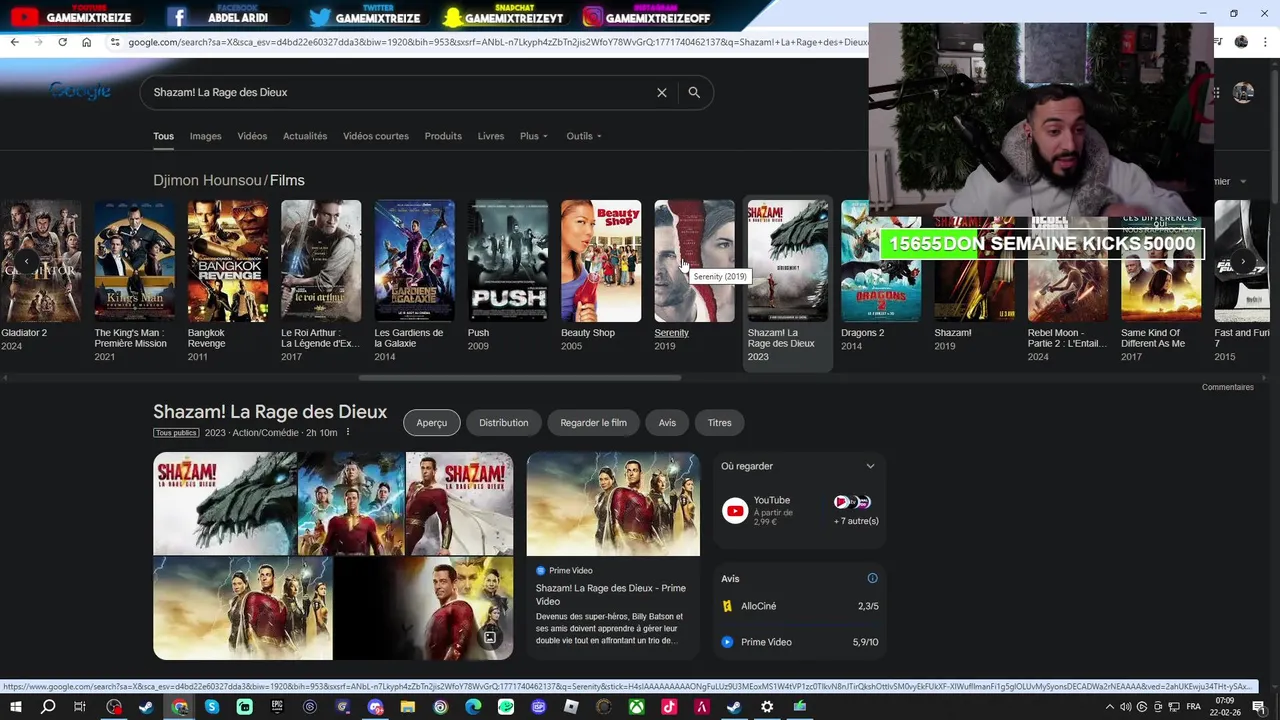Open Settings gear in taskbar
1280x720 pixels.
[x=767, y=707]
